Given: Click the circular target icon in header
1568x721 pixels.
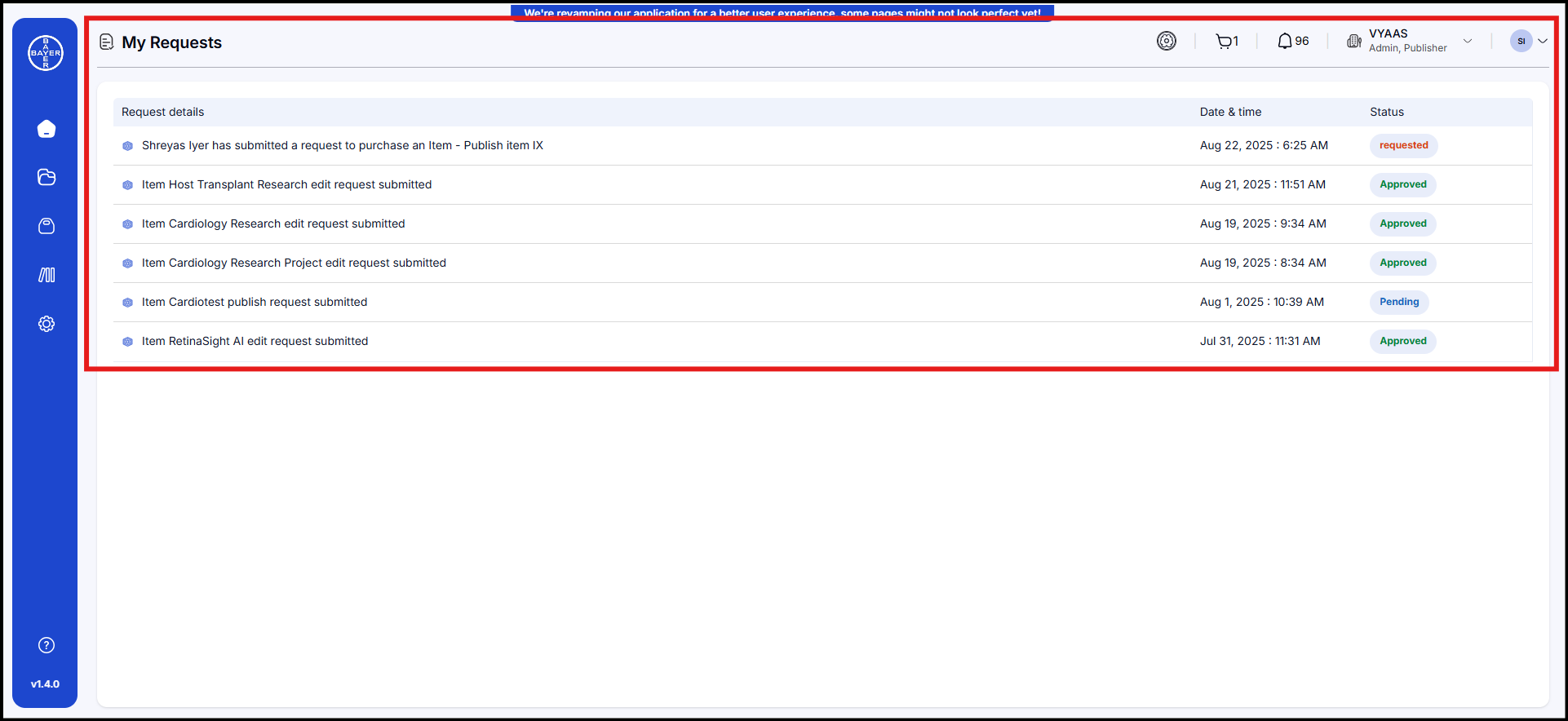Looking at the screenshot, I should pos(1167,41).
